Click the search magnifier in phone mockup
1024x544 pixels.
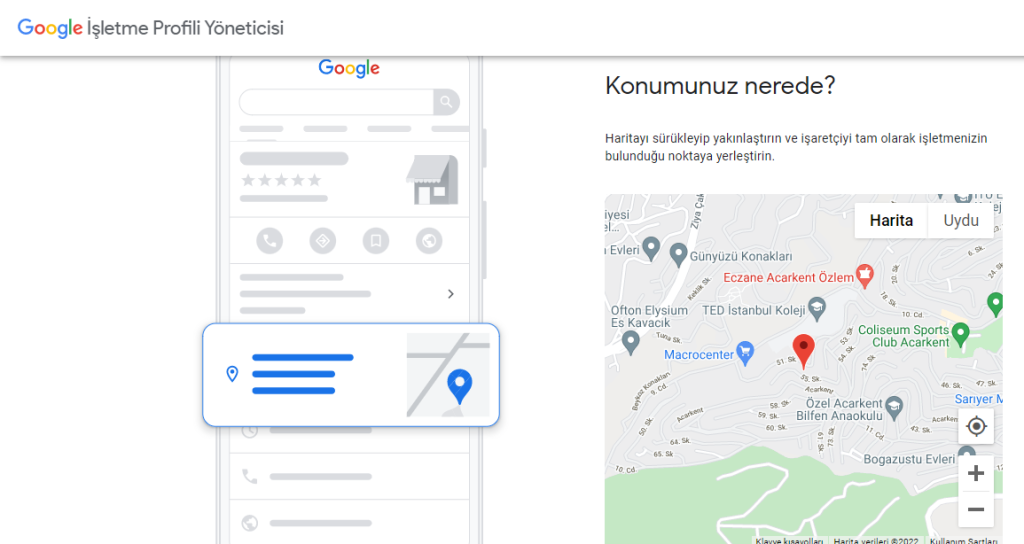(447, 102)
